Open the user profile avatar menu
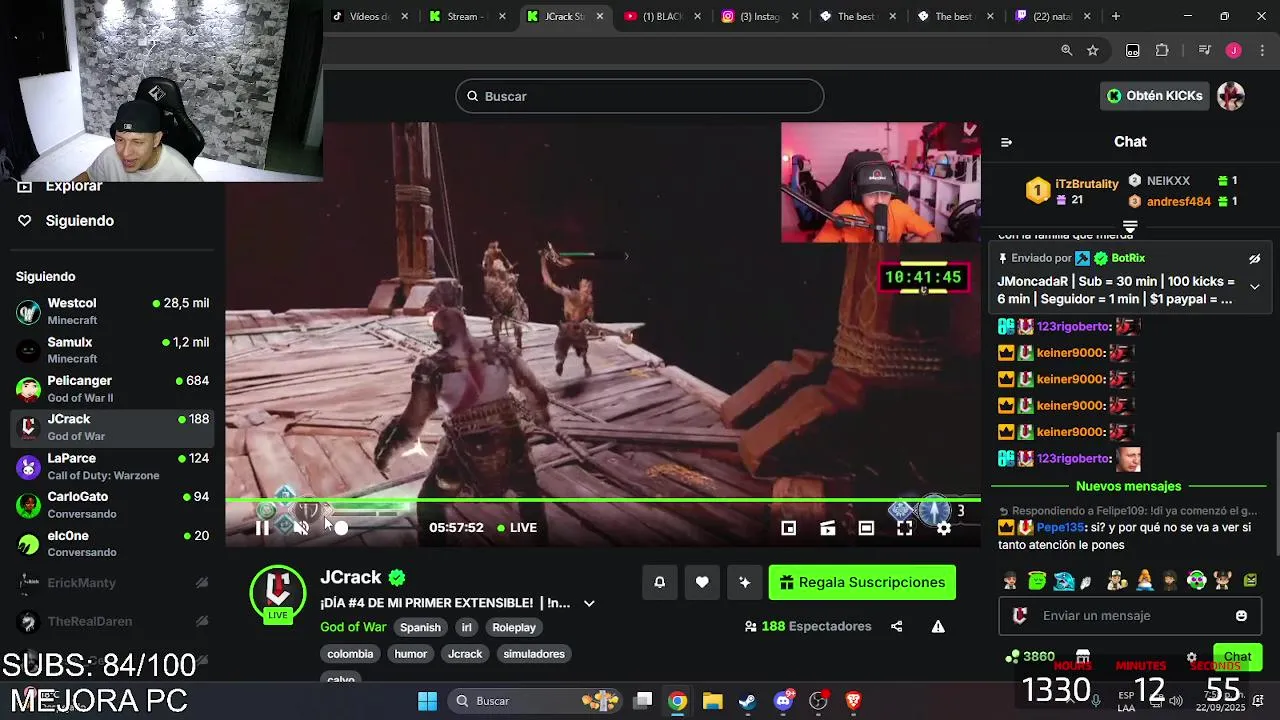The image size is (1280, 720). [x=1231, y=96]
